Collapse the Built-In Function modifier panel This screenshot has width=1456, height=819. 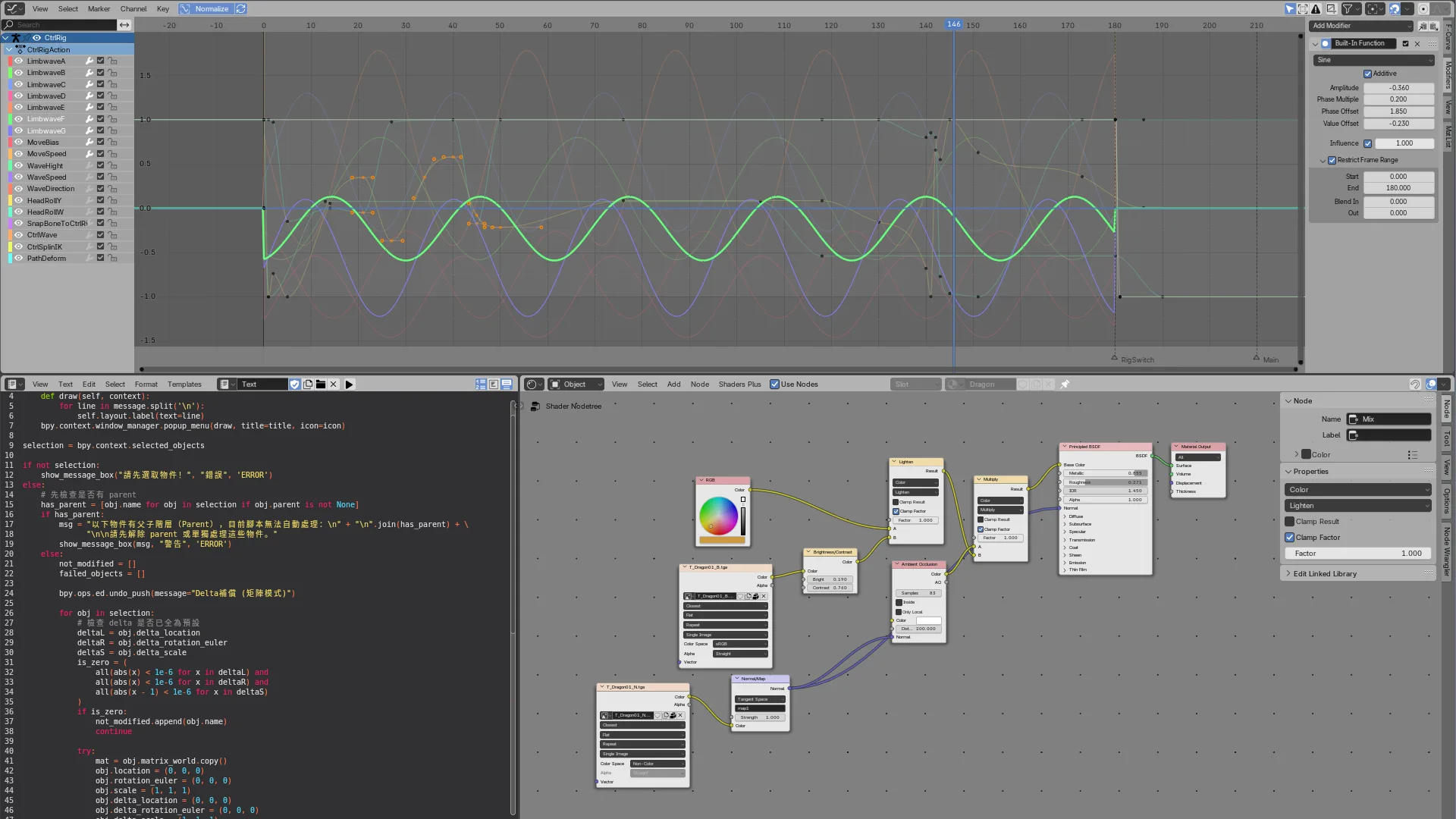coord(1315,43)
